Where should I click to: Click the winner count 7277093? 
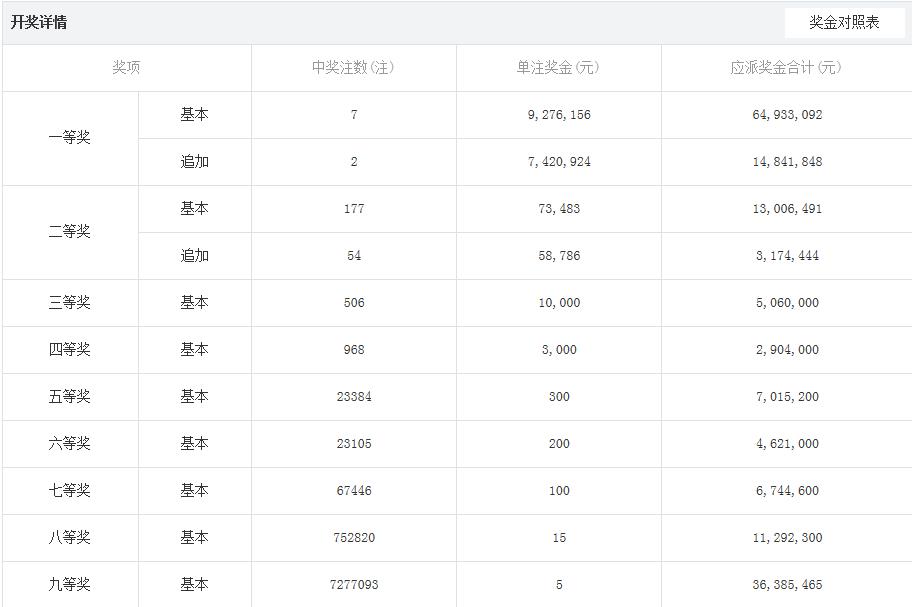coord(354,585)
